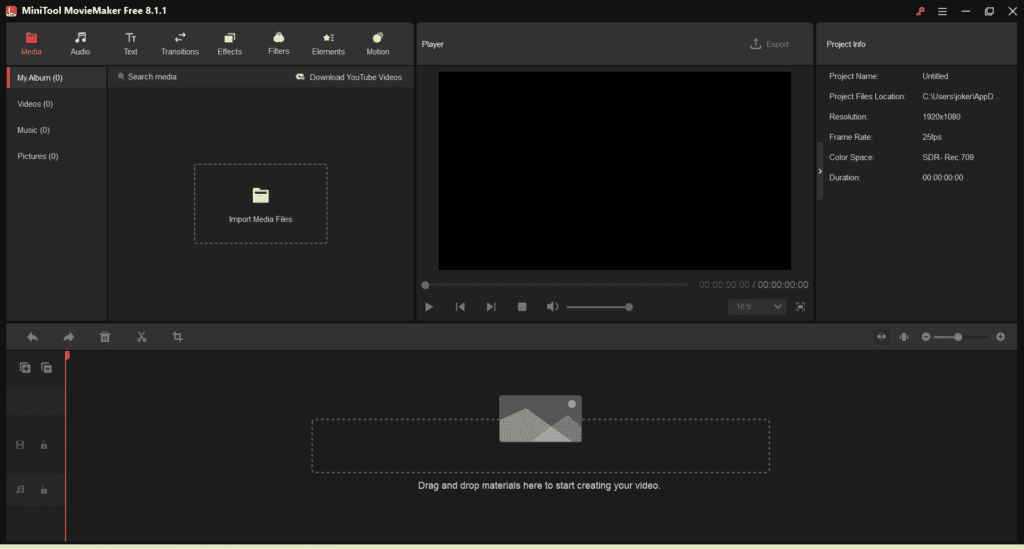Image resolution: width=1024 pixels, height=549 pixels.
Task: Click the split (scissors) tool in timeline toolbar
Action: coord(141,337)
